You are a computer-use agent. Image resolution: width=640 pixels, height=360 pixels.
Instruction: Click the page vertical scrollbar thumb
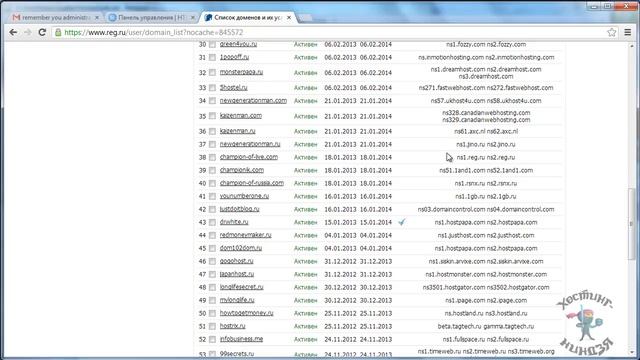pos(632,225)
